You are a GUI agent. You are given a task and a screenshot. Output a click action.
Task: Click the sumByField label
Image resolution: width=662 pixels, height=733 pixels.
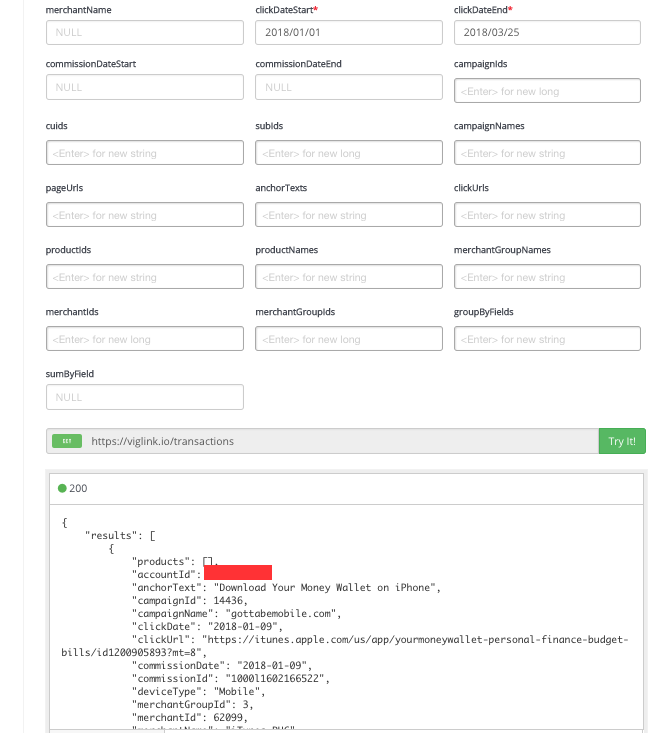coord(70,374)
